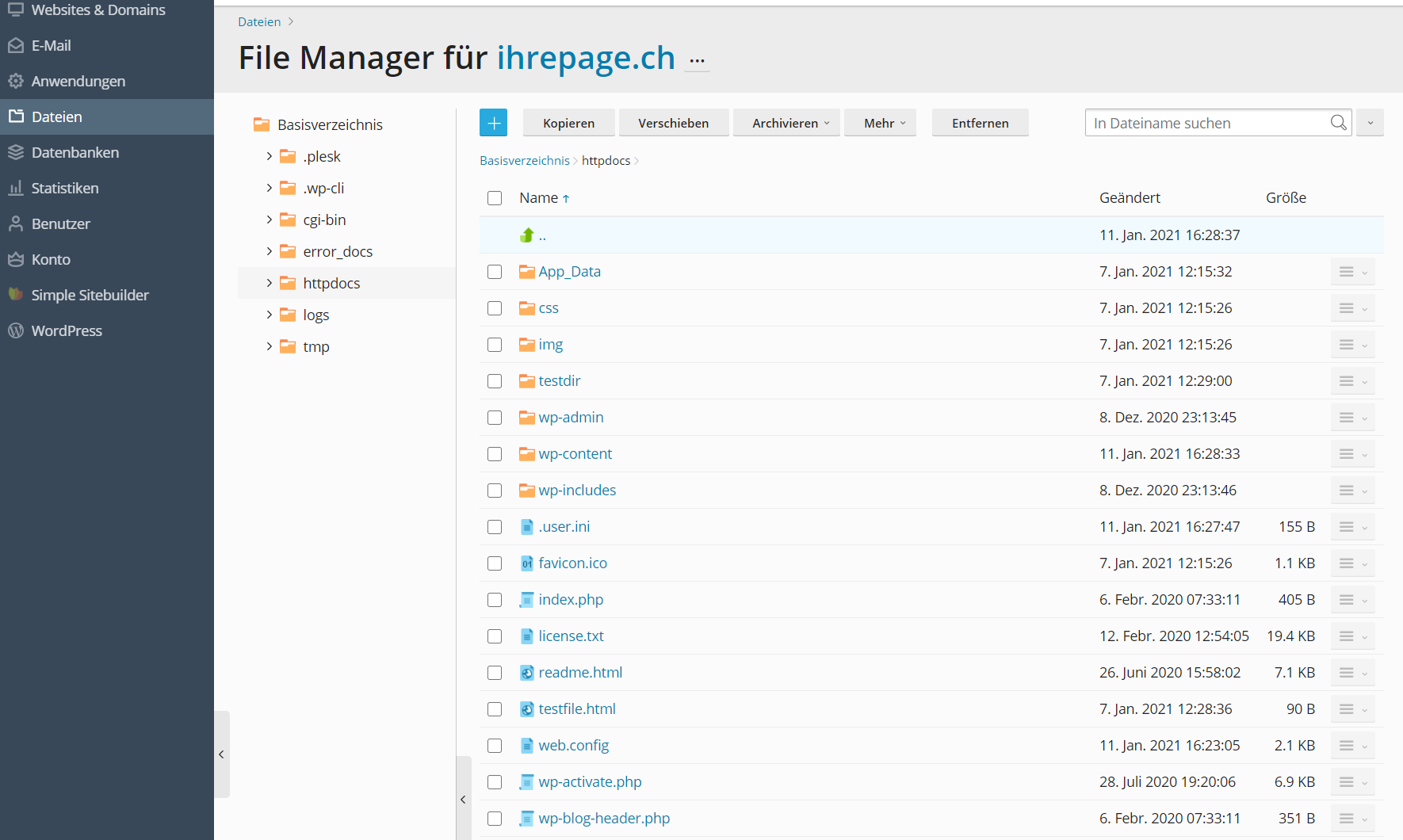Click the blue plus button to create new file
Screen dimensions: 1403x840
(493, 122)
